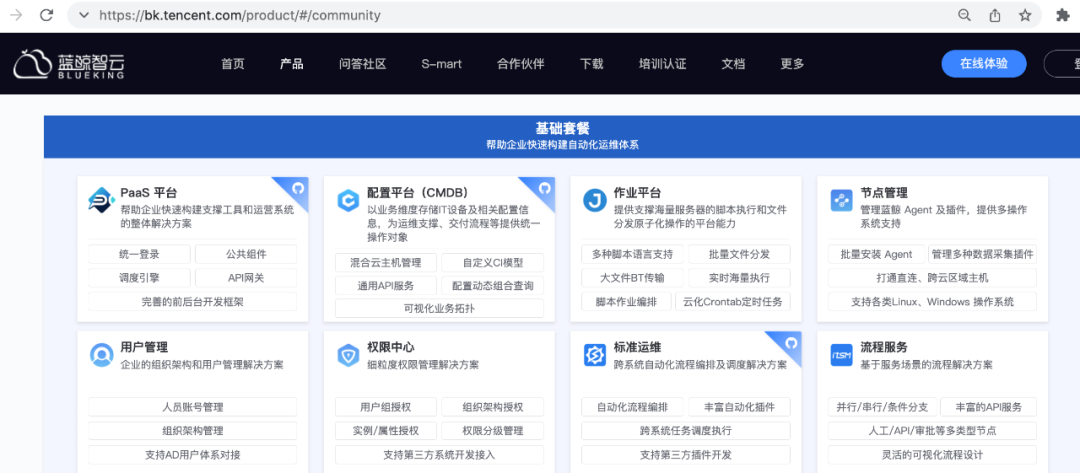This screenshot has width=1080, height=473.
Task: Open 下载 navigation item
Action: point(592,64)
